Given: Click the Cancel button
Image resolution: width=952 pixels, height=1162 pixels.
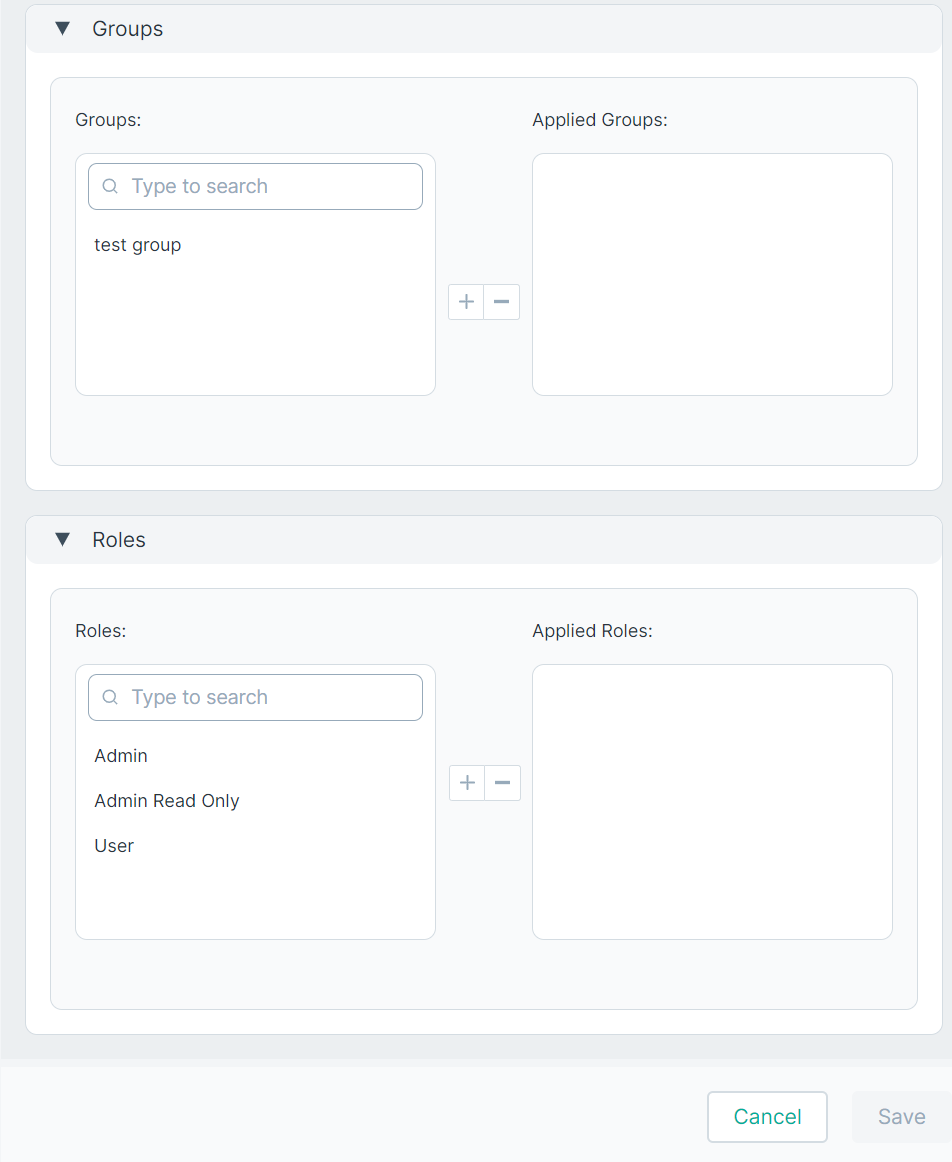Looking at the screenshot, I should point(768,1117).
